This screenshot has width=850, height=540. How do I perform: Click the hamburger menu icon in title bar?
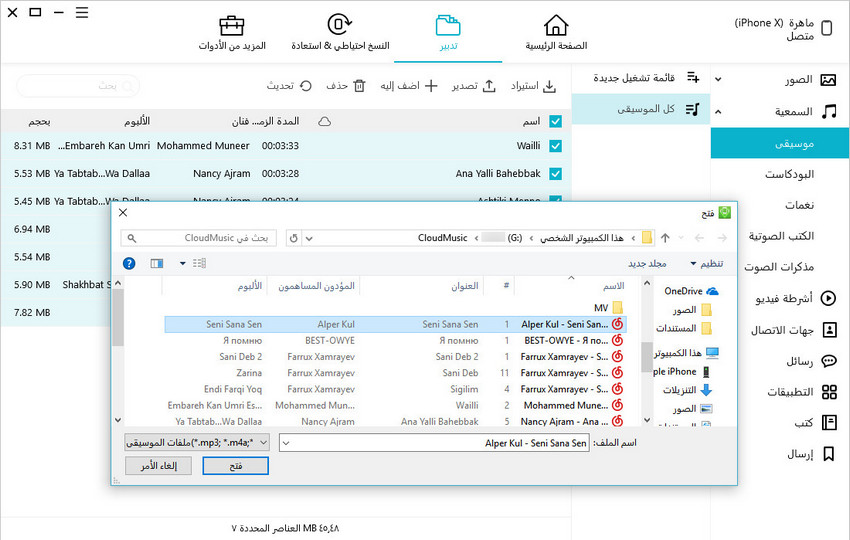click(82, 12)
